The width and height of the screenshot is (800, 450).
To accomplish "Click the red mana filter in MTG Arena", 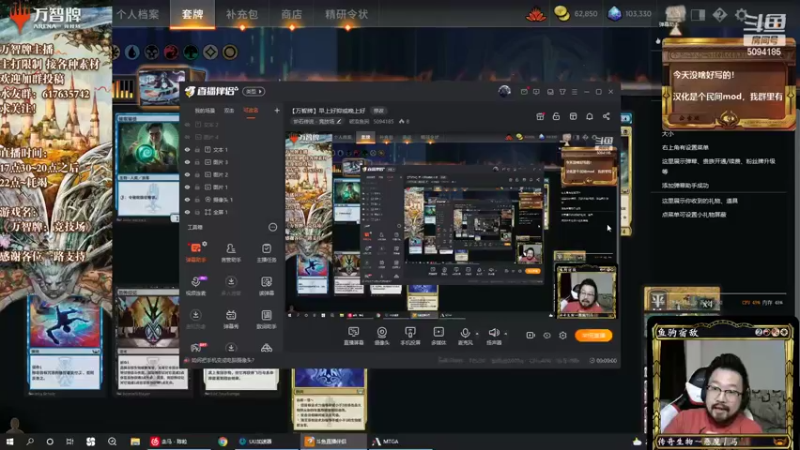I will tap(171, 52).
